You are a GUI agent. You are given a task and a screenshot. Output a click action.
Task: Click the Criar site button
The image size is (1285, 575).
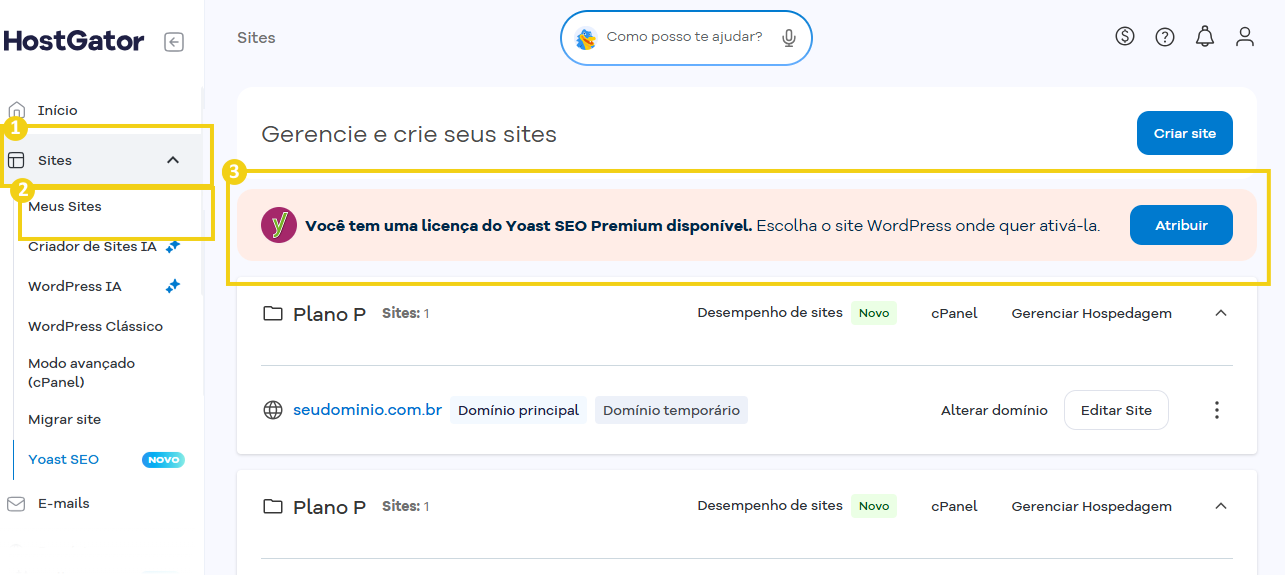[1185, 133]
